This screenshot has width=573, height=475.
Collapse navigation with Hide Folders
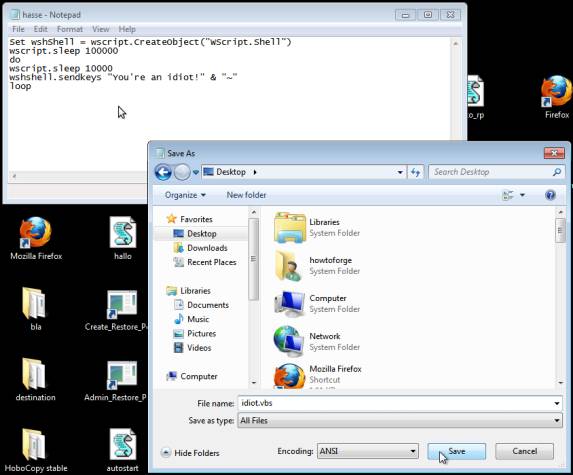190,453
